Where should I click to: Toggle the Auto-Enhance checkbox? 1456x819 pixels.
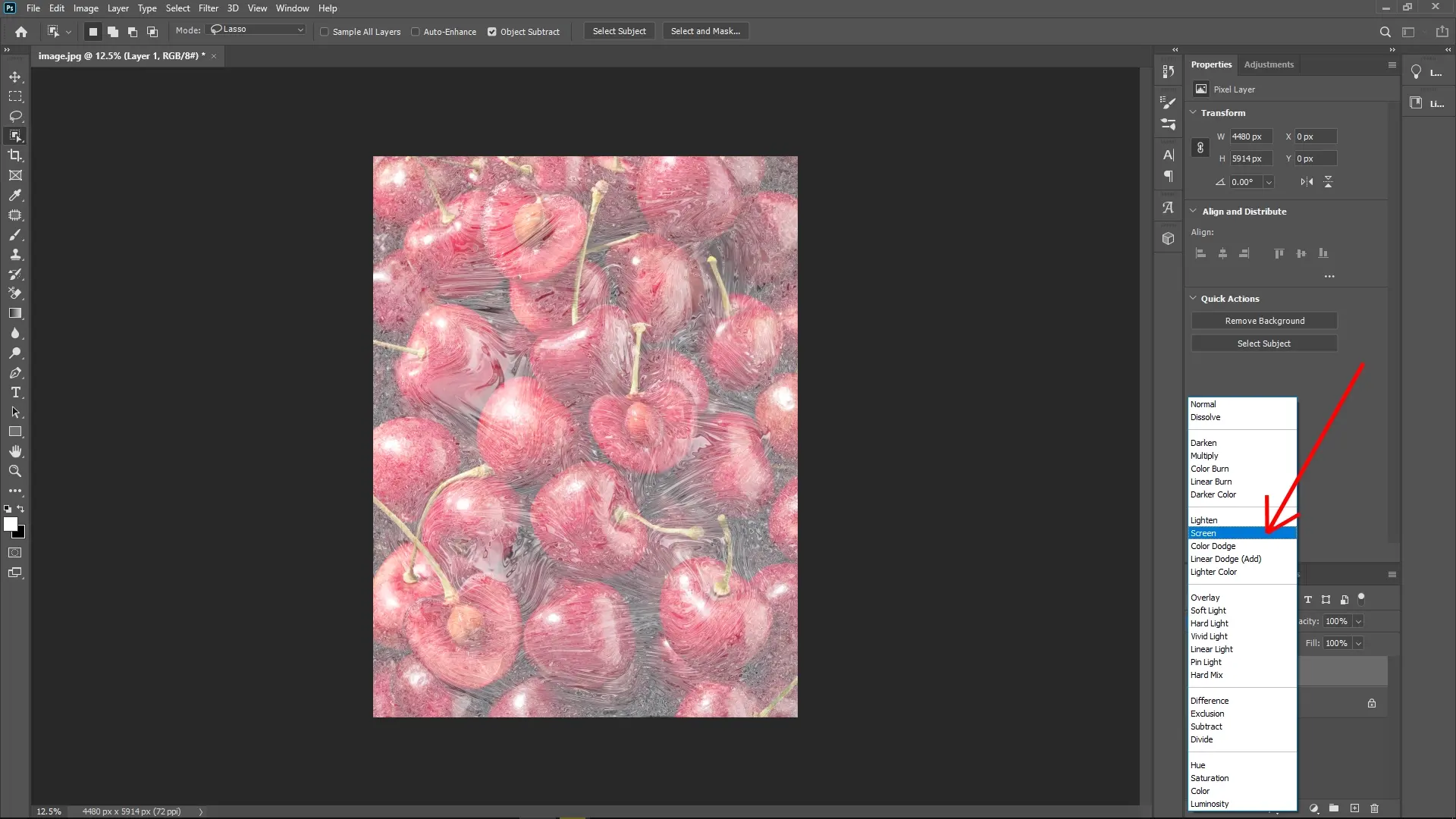[416, 32]
